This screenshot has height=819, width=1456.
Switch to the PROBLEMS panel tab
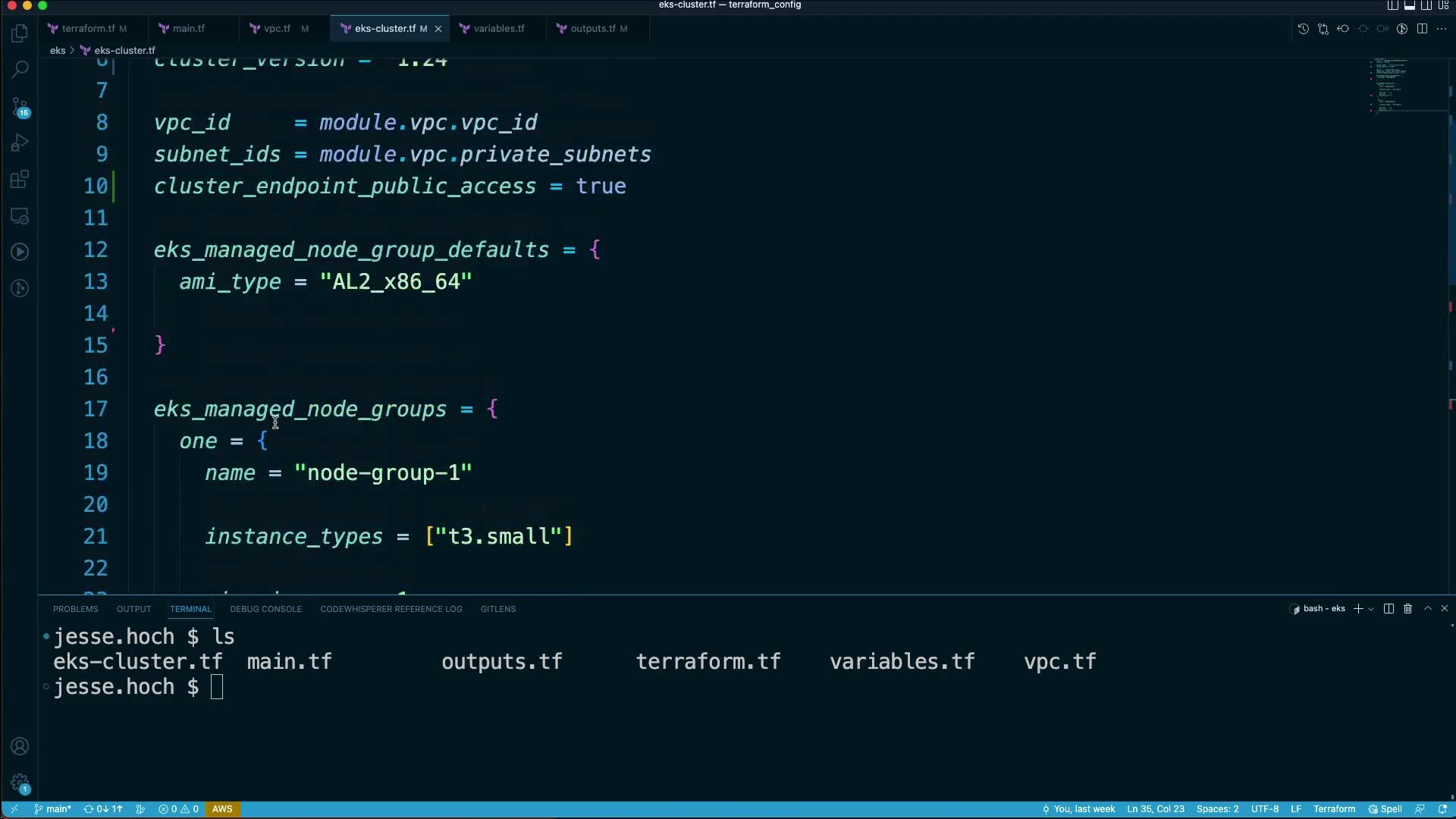(x=75, y=609)
